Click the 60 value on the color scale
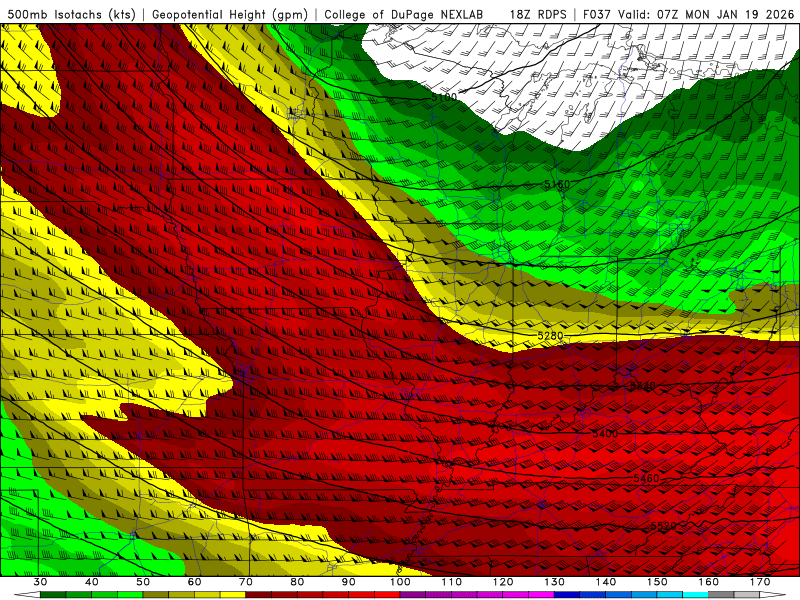 194,582
